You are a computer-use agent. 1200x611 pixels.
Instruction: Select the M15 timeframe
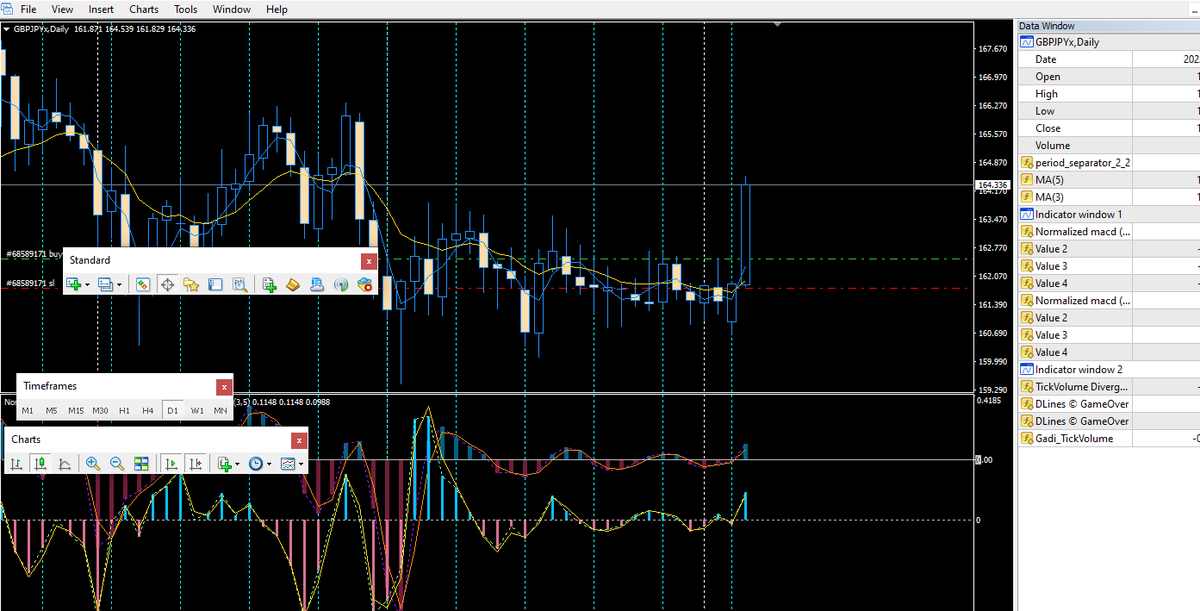click(76, 410)
